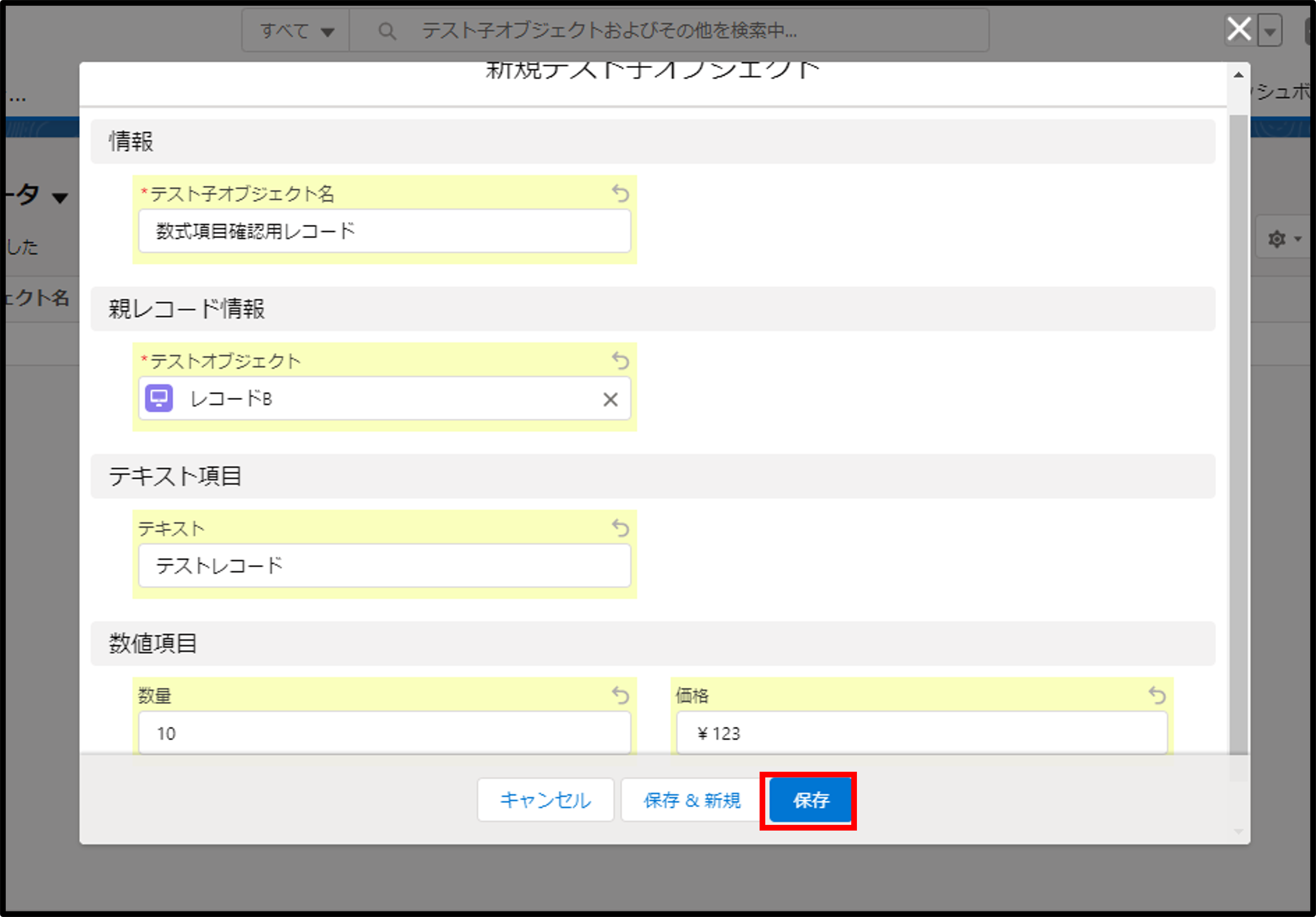The image size is (1316, 917).
Task: Click the search magnifier icon
Action: (387, 31)
